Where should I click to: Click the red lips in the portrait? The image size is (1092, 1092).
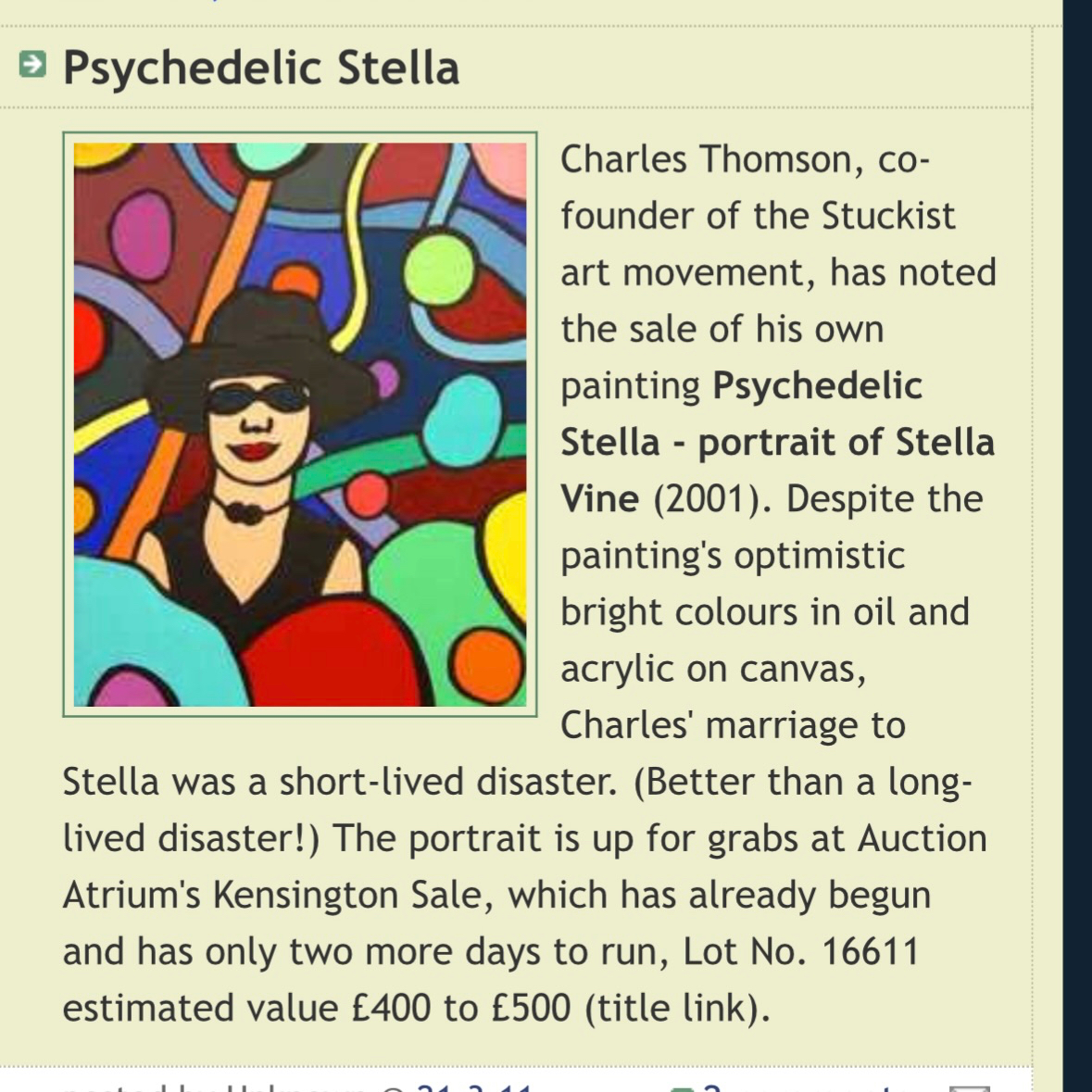pyautogui.click(x=253, y=451)
